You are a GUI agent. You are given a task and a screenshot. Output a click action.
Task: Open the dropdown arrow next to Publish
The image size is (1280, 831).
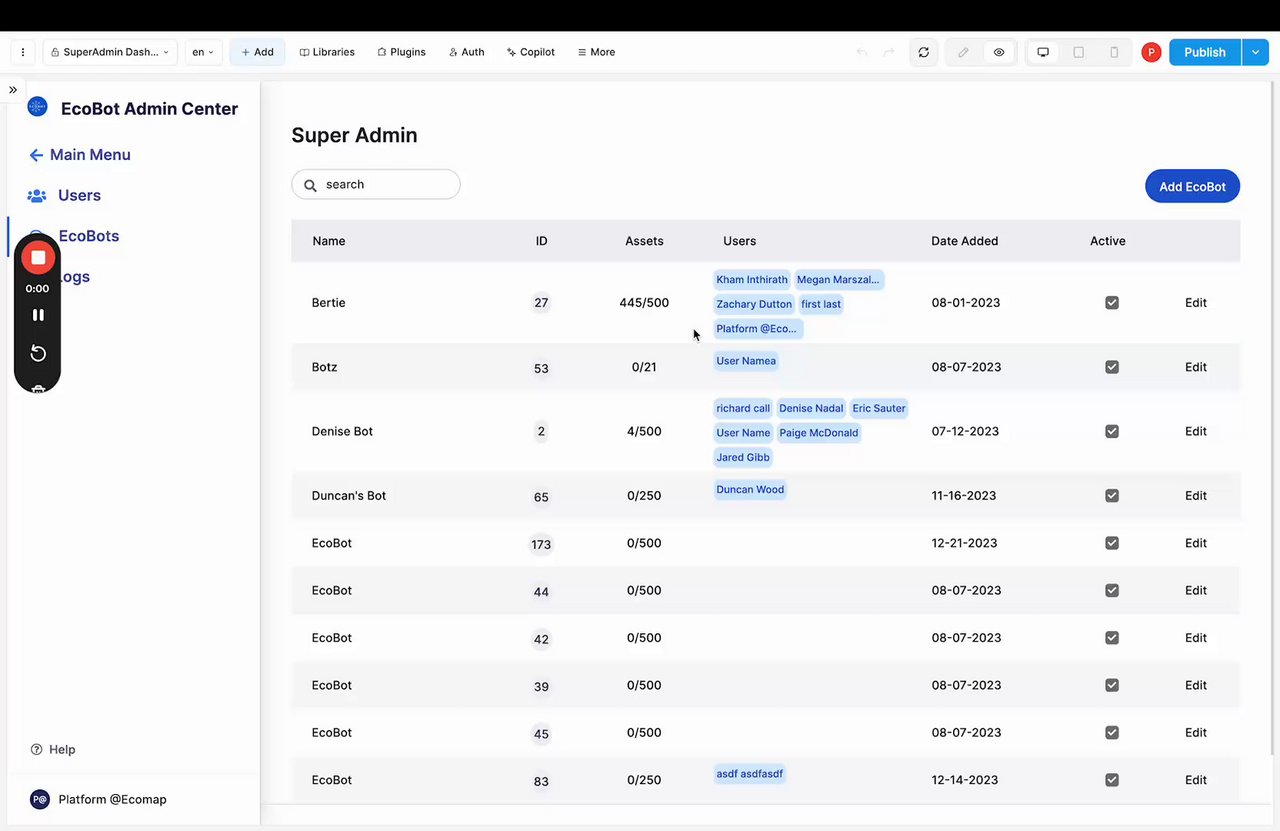[x=1255, y=52]
